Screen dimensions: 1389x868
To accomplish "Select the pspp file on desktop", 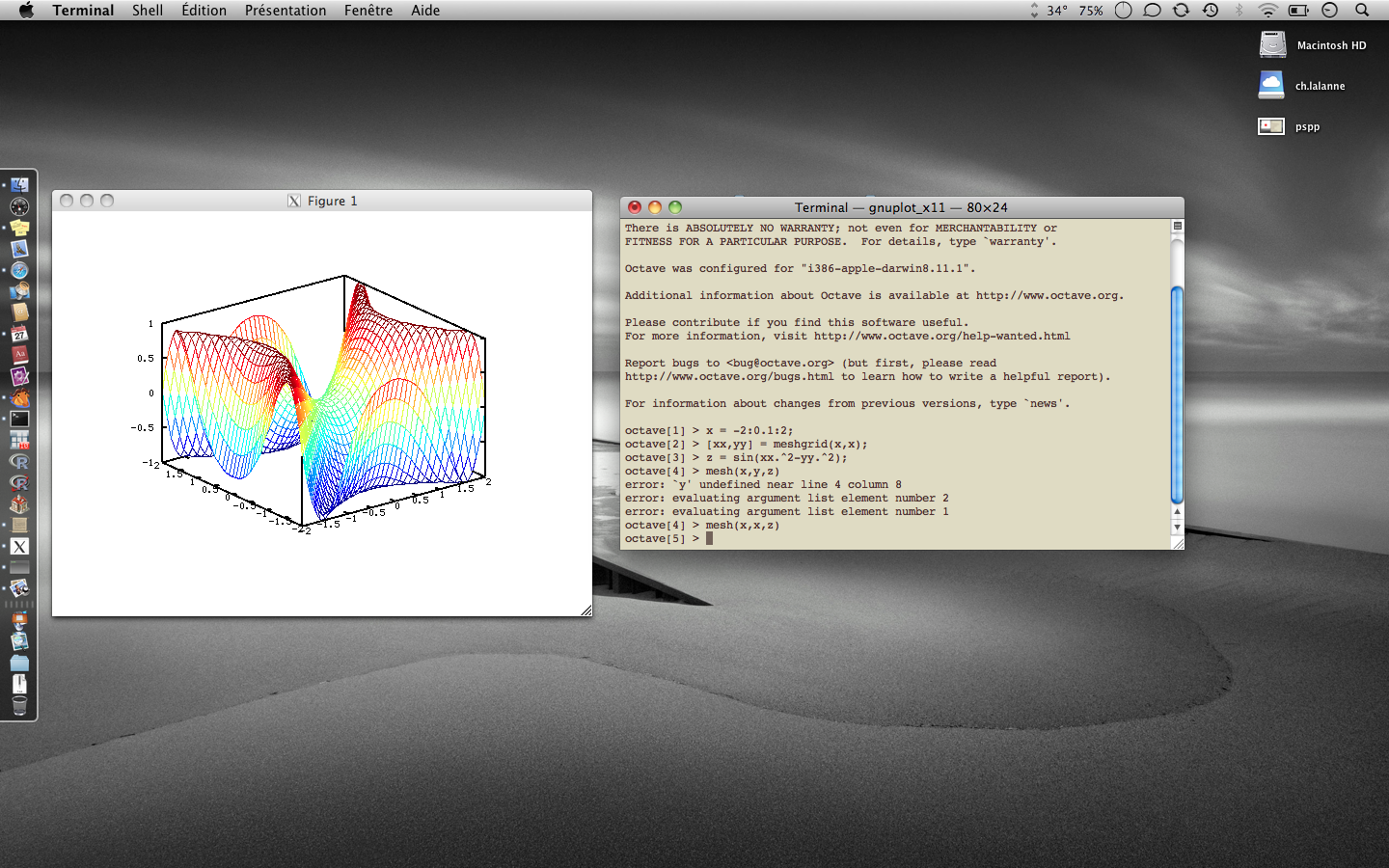I will (1271, 126).
